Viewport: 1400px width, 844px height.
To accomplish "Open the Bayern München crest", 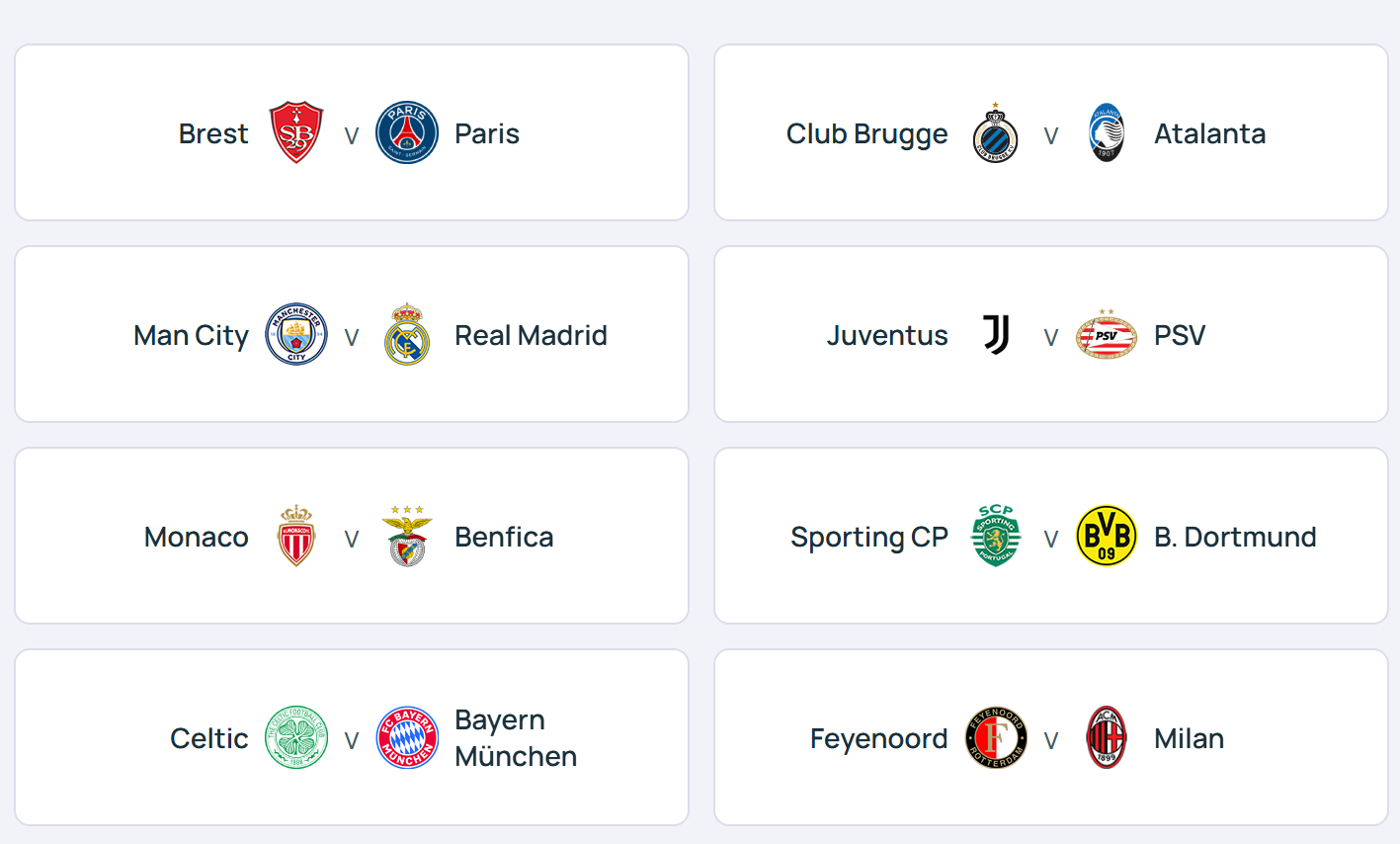I will 407,737.
